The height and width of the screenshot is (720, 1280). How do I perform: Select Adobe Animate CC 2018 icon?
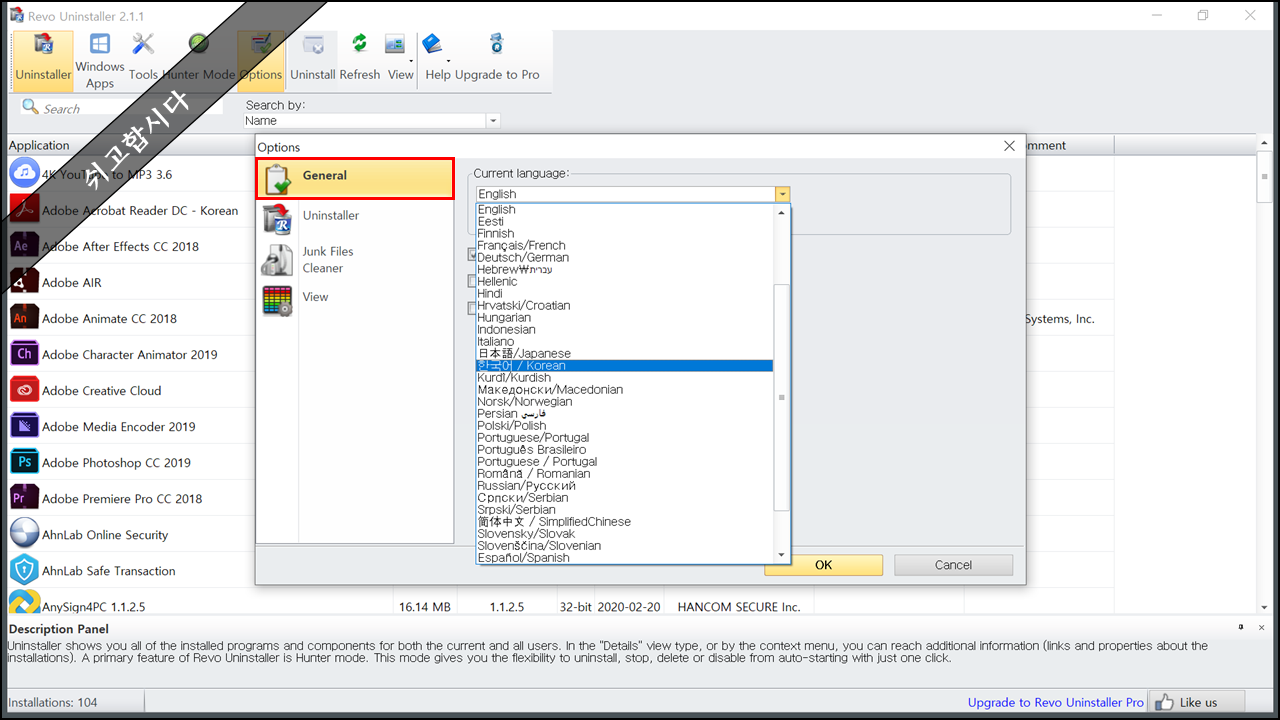tap(24, 318)
